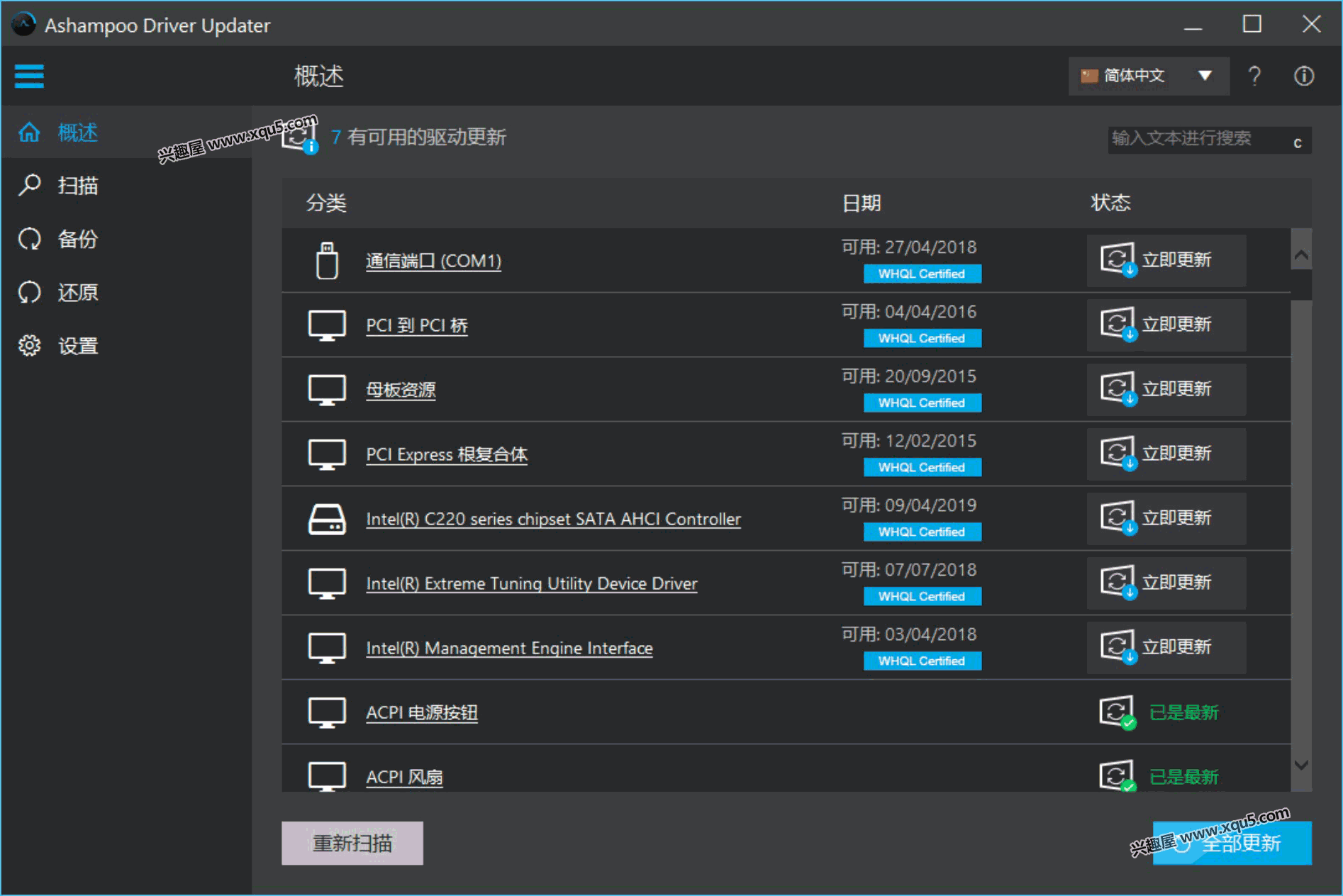Click 立即更新 for Intel Management Engine Interface

(x=1166, y=647)
